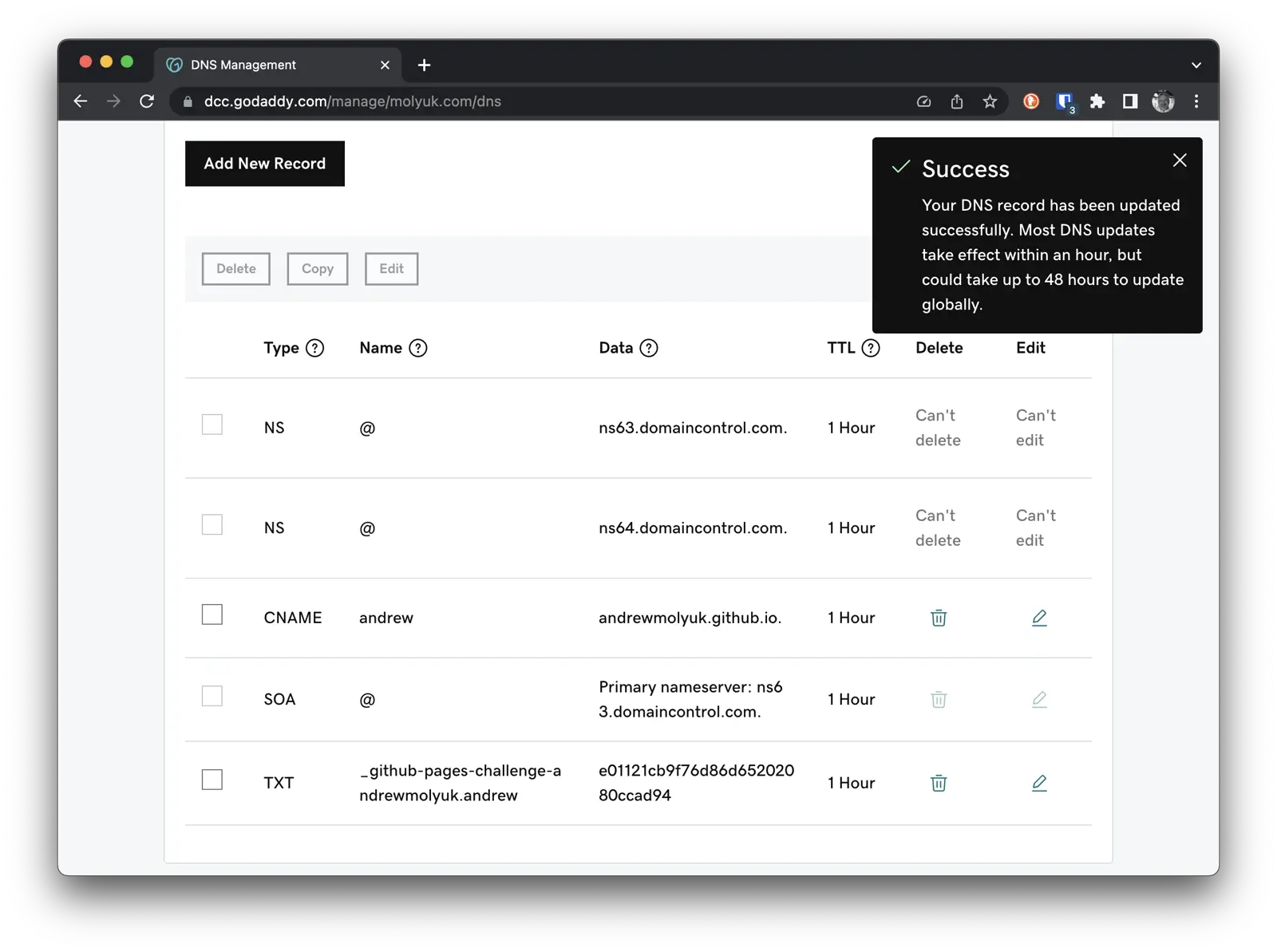
Task: Open the browser window chevron at top right
Action: click(x=1195, y=65)
